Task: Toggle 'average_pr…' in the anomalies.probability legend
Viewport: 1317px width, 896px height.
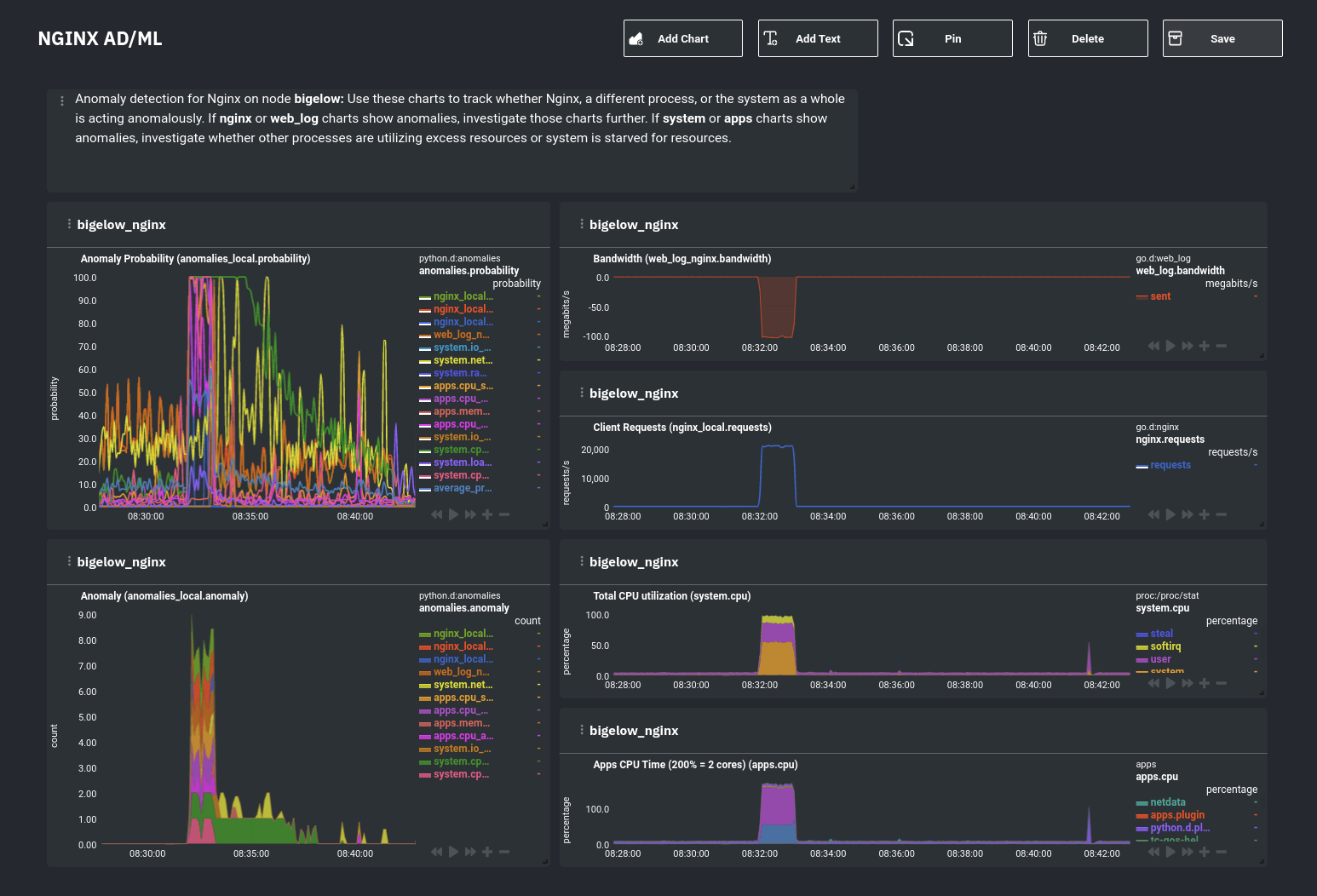Action: click(463, 488)
